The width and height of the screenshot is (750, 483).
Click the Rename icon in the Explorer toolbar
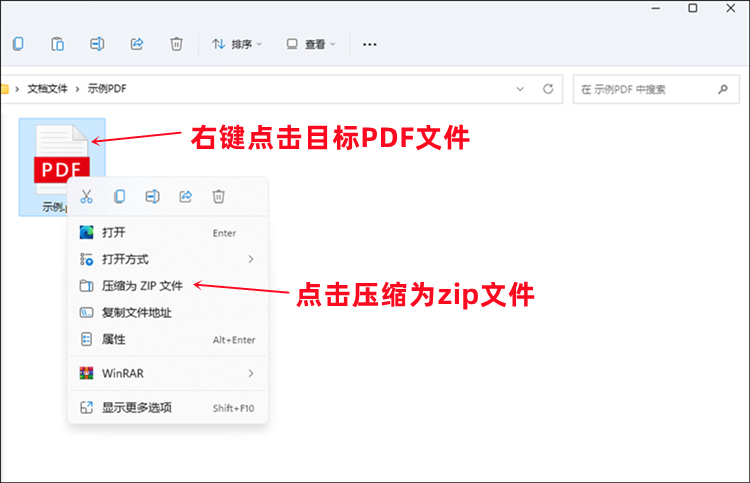97,44
